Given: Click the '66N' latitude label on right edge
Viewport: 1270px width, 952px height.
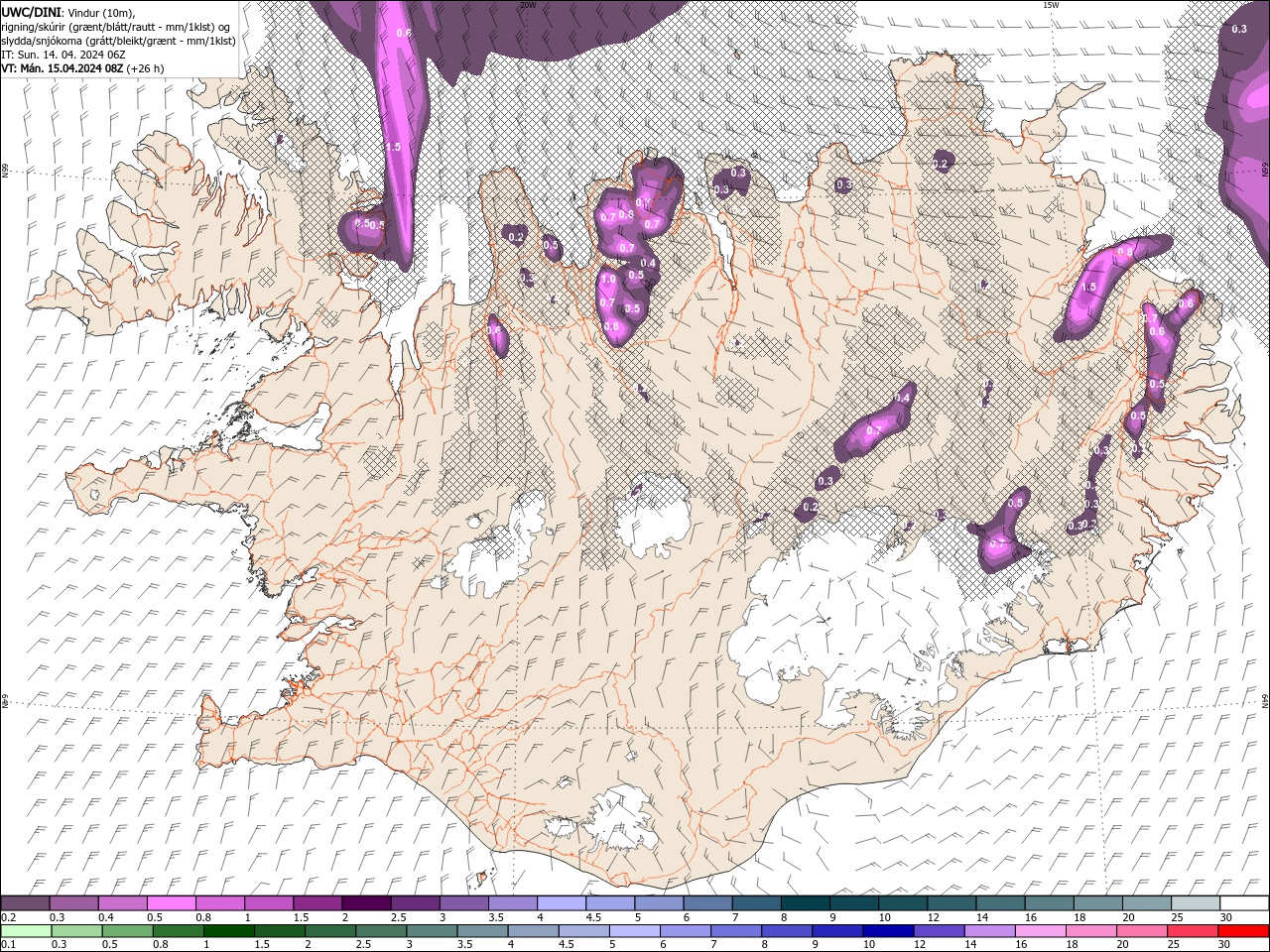Looking at the screenshot, I should pos(1265,170).
